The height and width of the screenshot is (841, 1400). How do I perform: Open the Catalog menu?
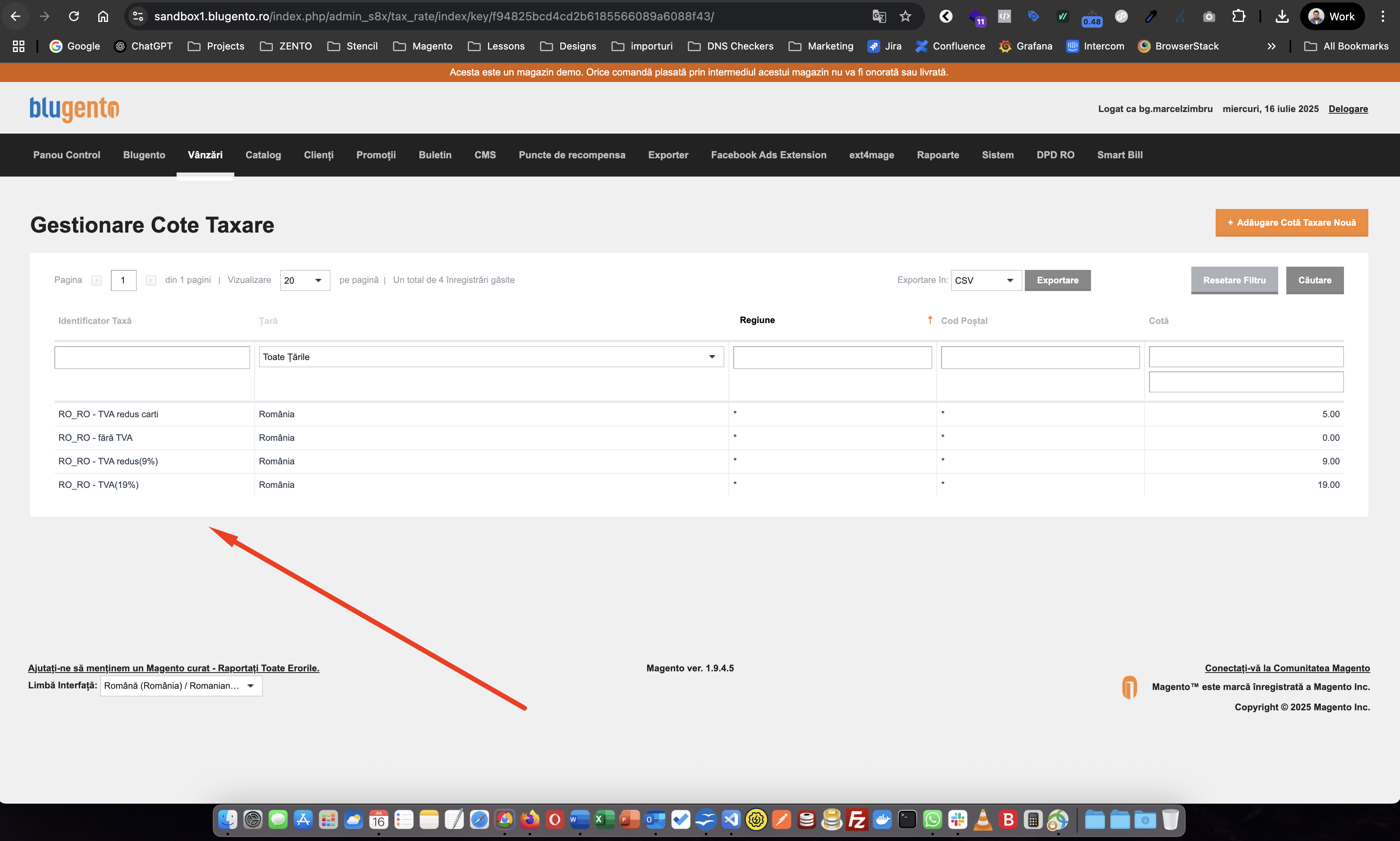click(x=263, y=155)
